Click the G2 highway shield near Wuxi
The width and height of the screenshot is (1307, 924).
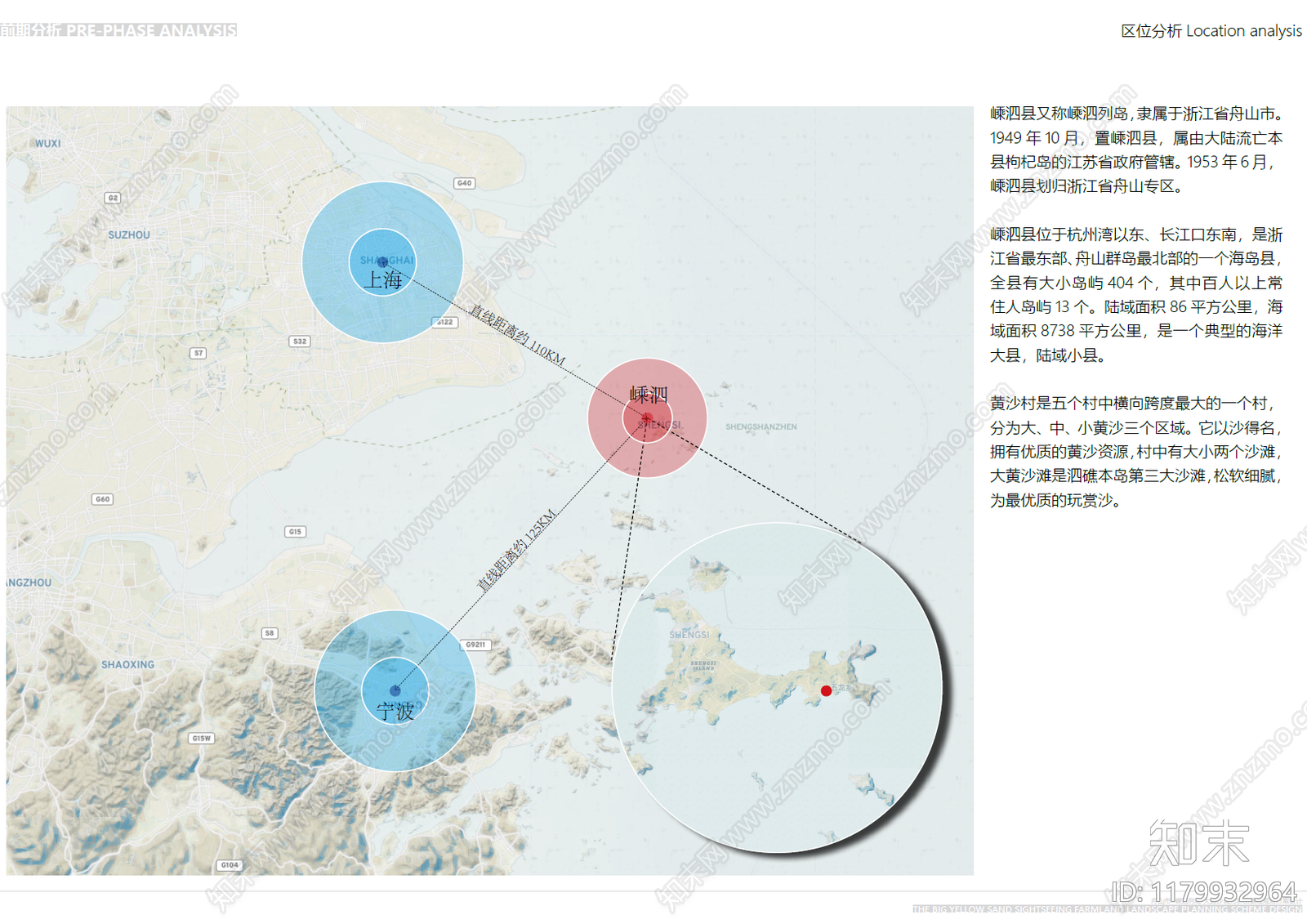click(x=113, y=198)
